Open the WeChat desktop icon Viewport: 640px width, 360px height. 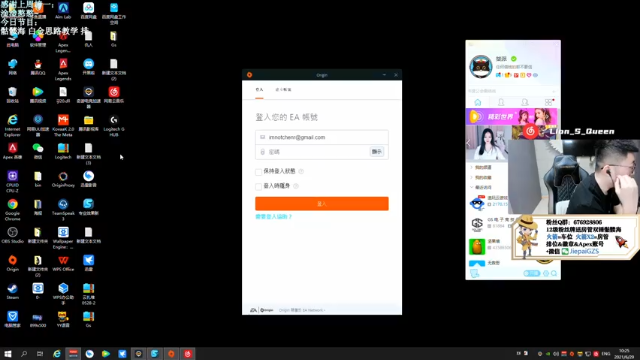coord(38,151)
